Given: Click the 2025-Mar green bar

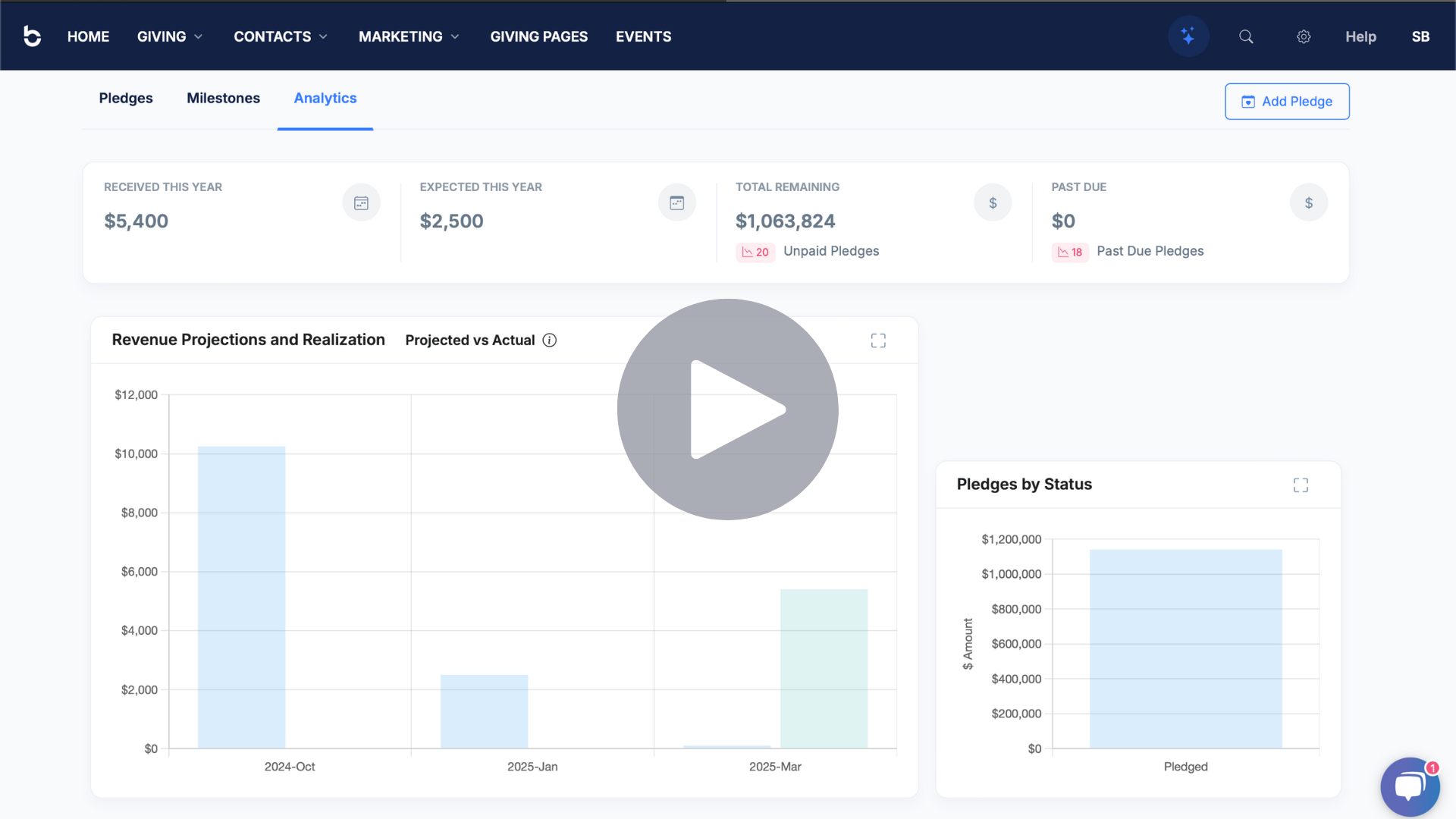Looking at the screenshot, I should pyautogui.click(x=824, y=669).
